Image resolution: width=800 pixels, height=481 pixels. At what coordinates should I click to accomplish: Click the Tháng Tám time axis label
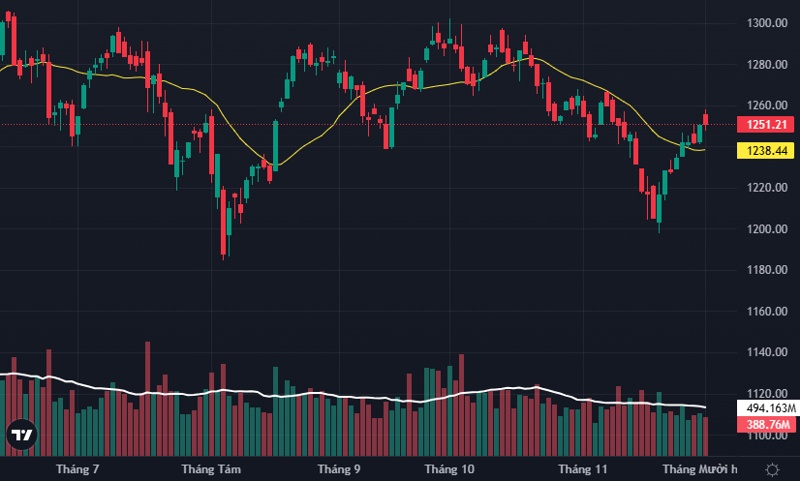211,468
